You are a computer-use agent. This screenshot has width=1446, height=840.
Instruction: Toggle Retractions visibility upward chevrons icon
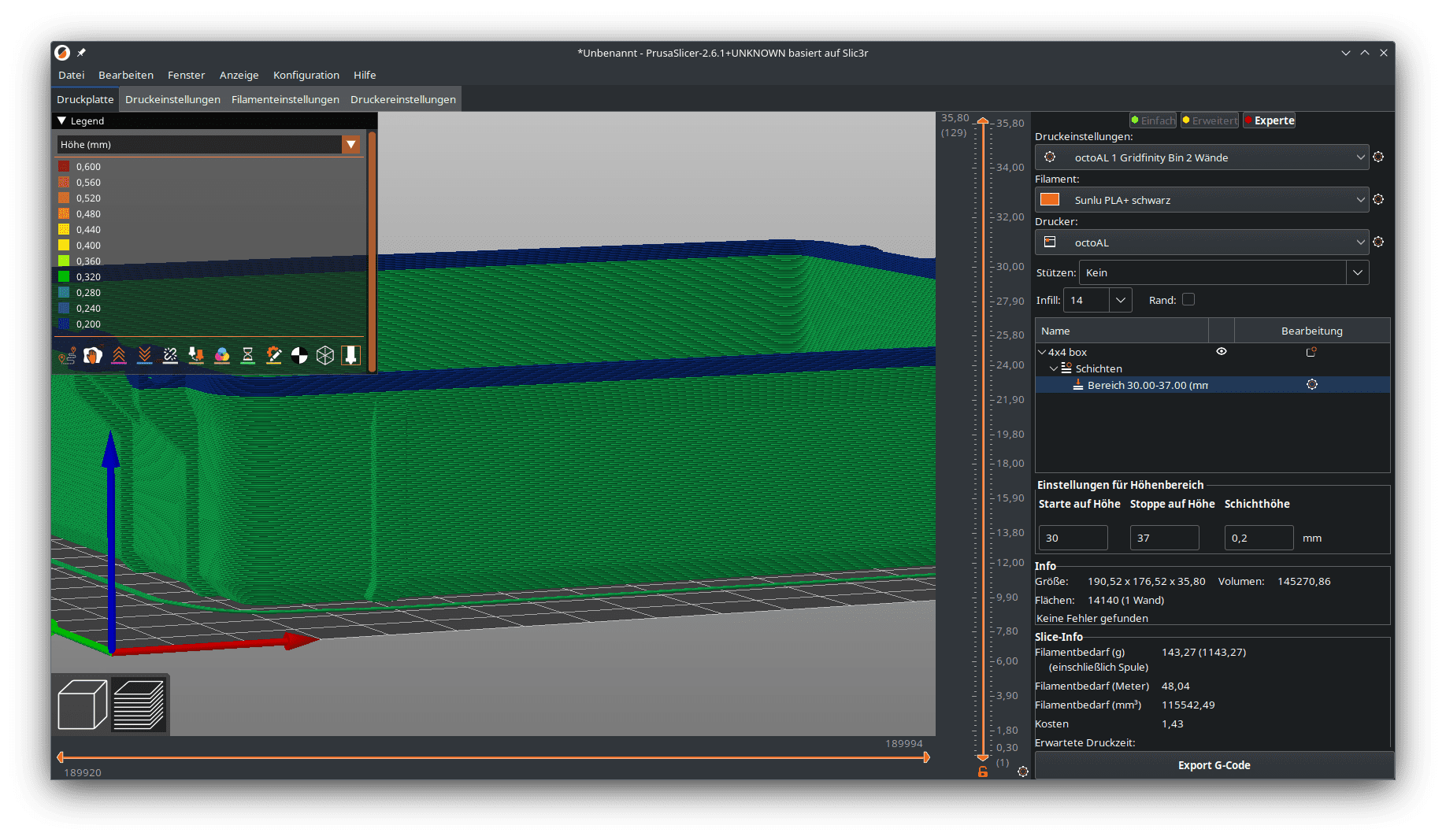click(119, 356)
